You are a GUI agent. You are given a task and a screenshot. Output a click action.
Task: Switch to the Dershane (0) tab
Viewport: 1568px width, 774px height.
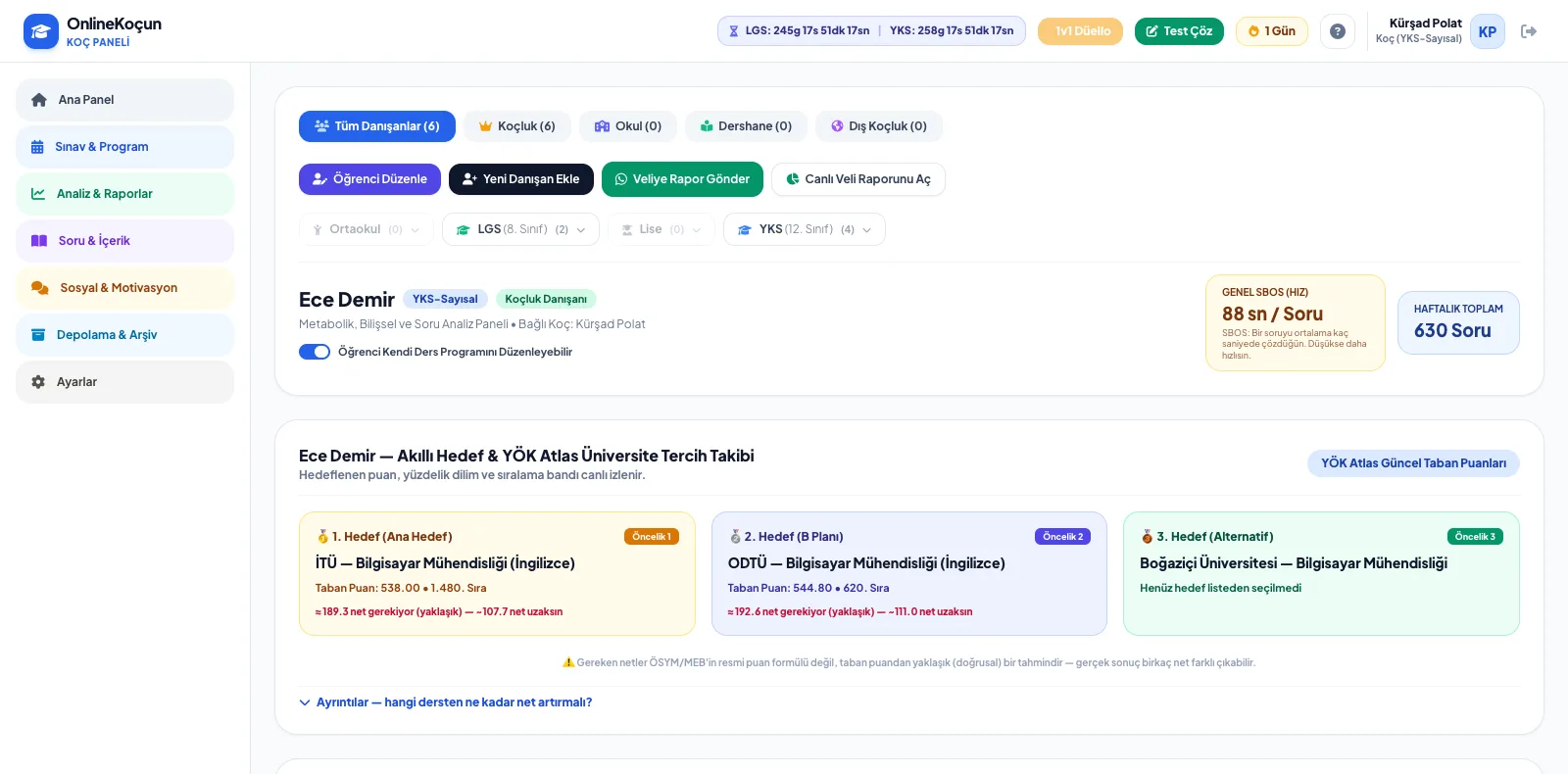pos(747,126)
